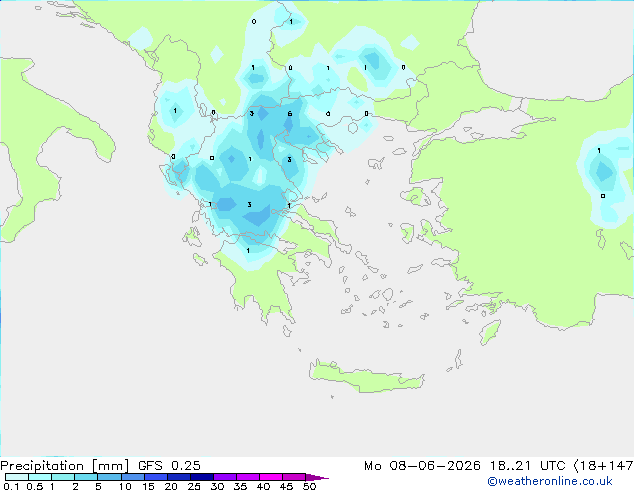The width and height of the screenshot is (634, 490).
Task: Click the 0.1–0.5 mm legend color swatch
Action: (17, 477)
